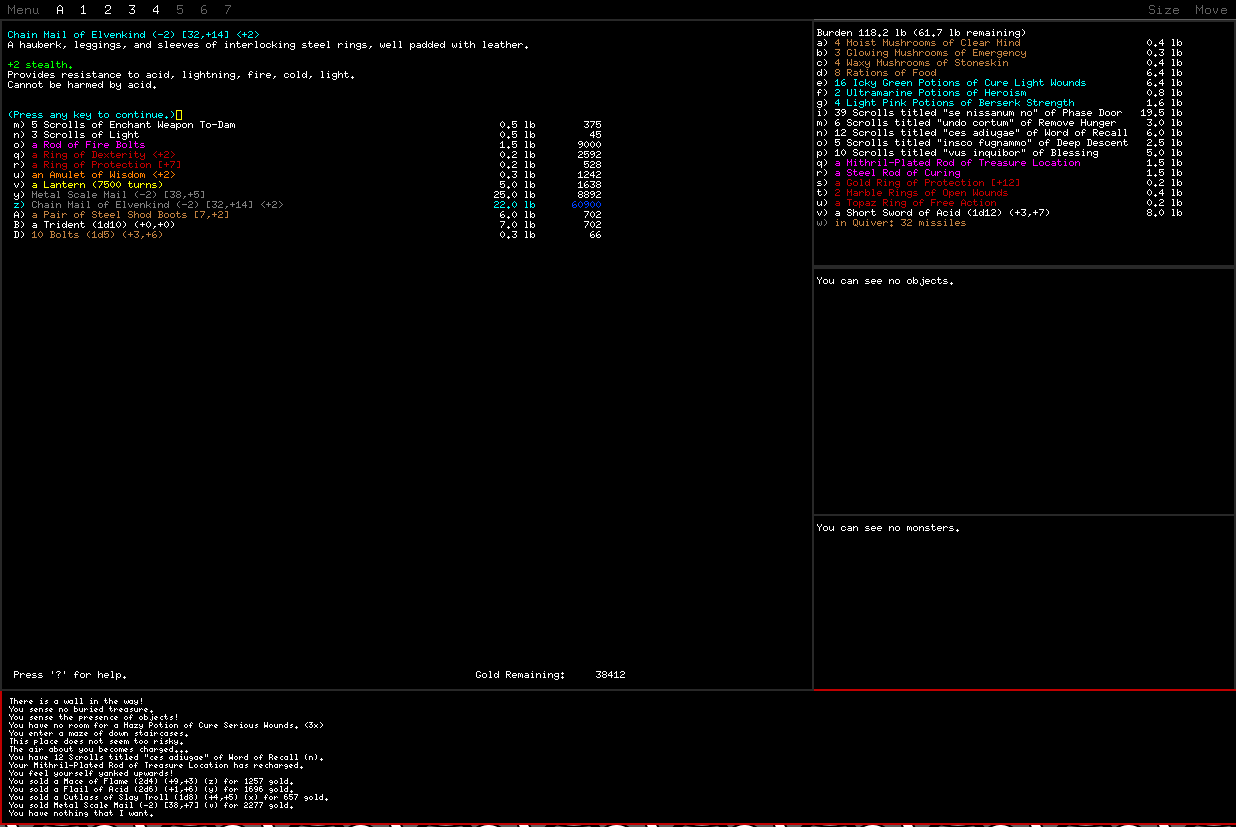Select the 10 Bolts (1d5) (+3,+6) row
This screenshot has width=1236, height=827.
(x=307, y=235)
